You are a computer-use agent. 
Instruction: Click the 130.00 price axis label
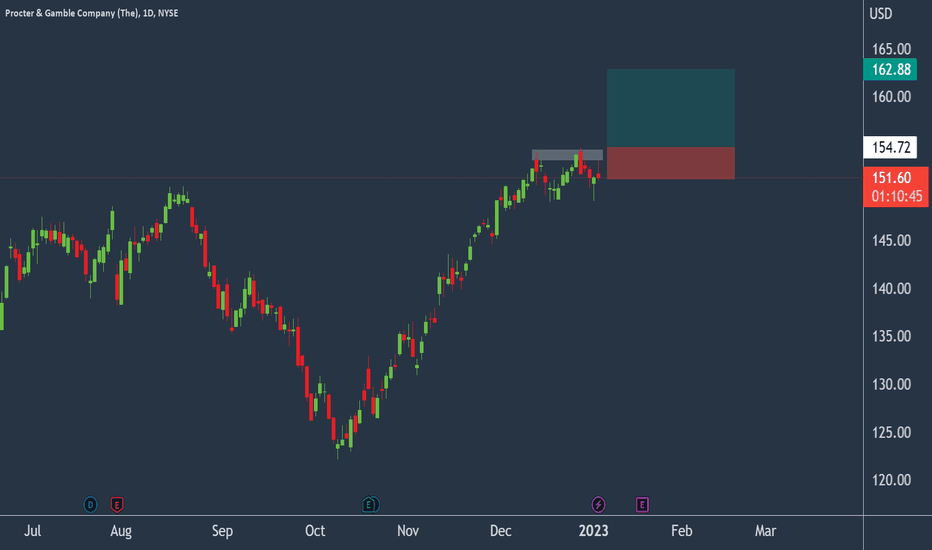pos(891,384)
